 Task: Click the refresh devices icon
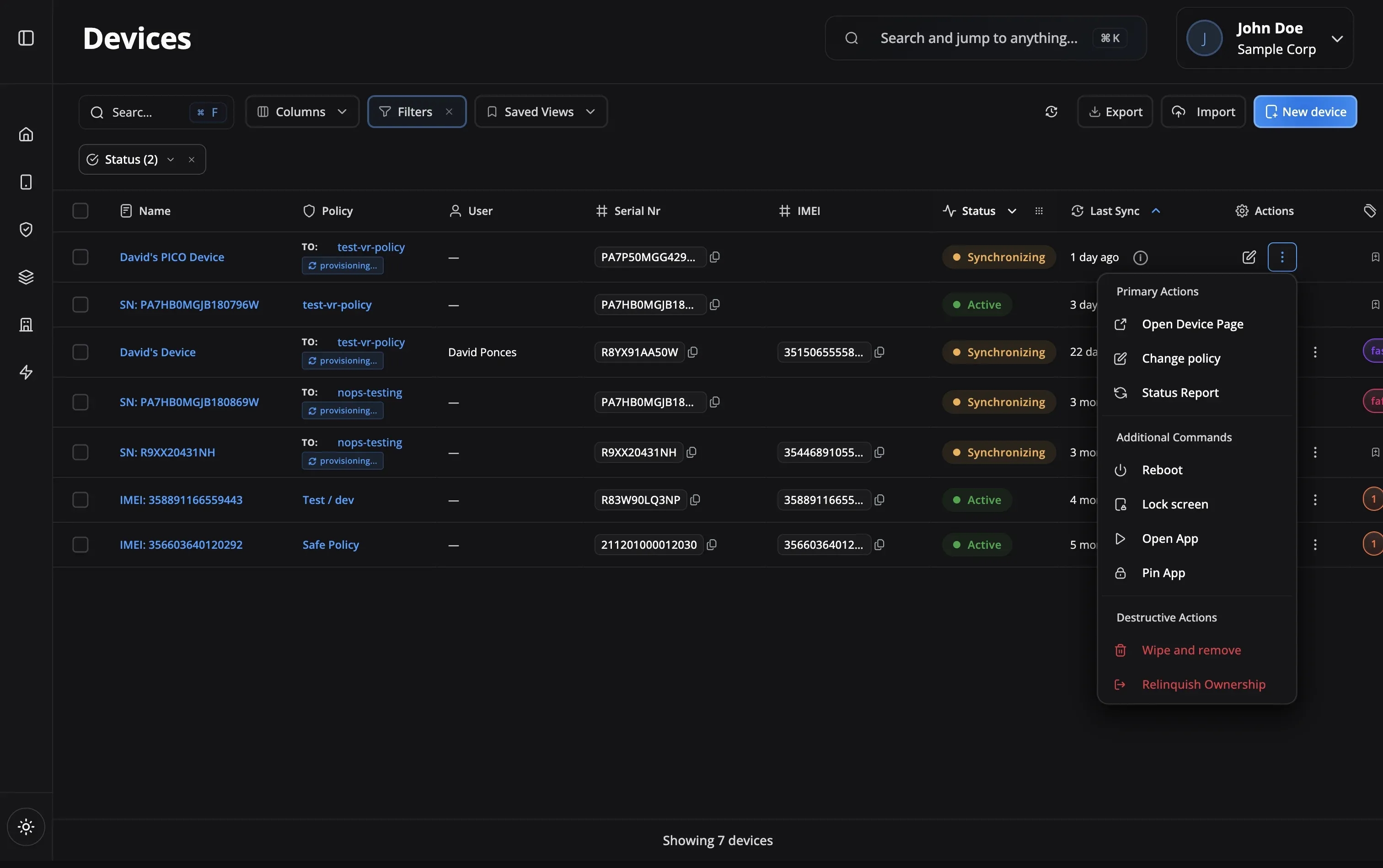coord(1051,112)
